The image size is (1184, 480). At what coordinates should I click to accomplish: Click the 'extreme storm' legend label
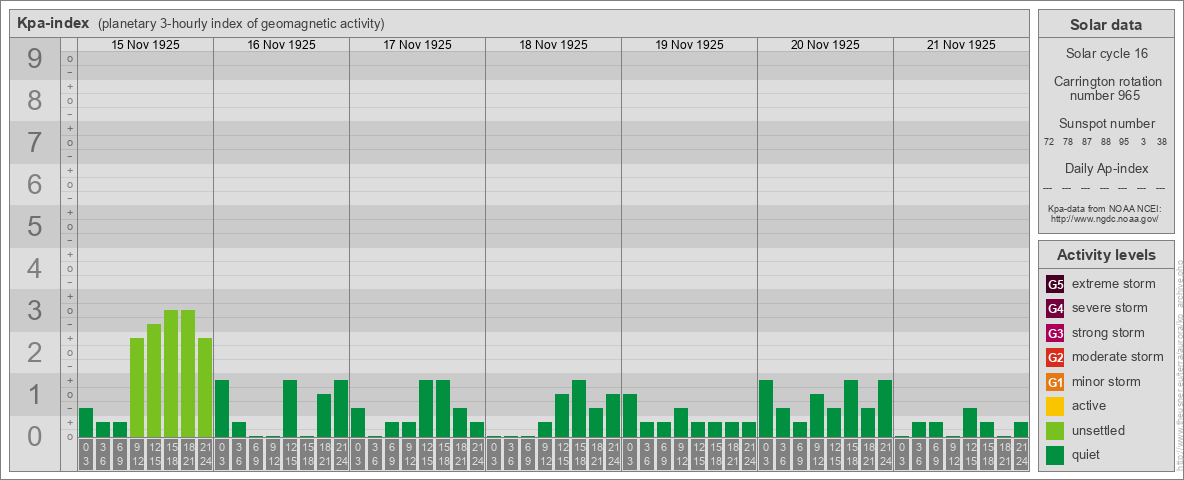click(x=1113, y=284)
